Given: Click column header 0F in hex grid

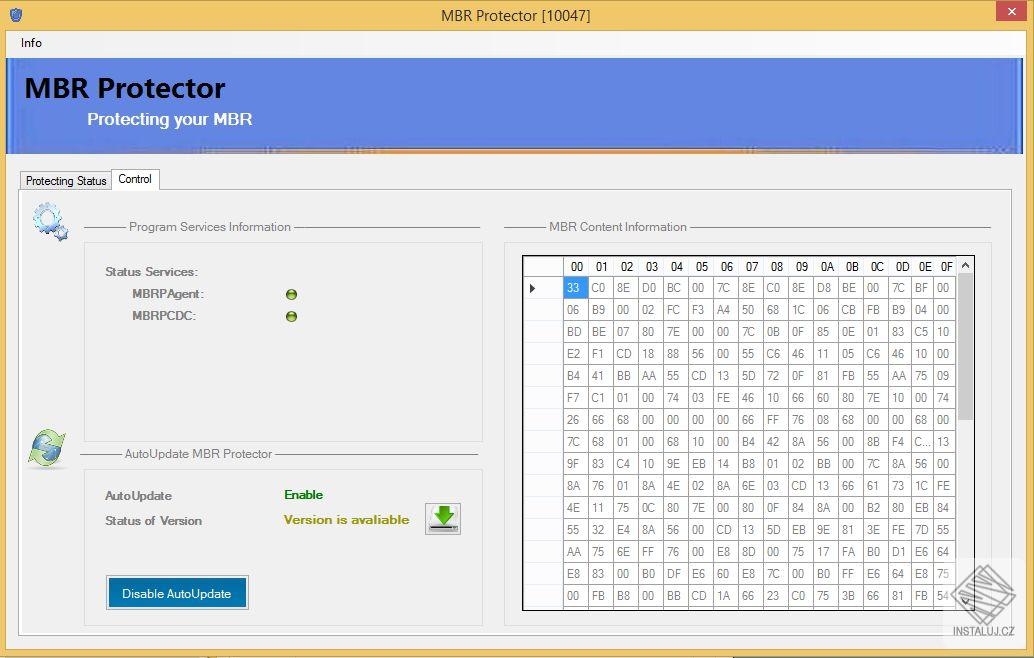Looking at the screenshot, I should coord(946,266).
